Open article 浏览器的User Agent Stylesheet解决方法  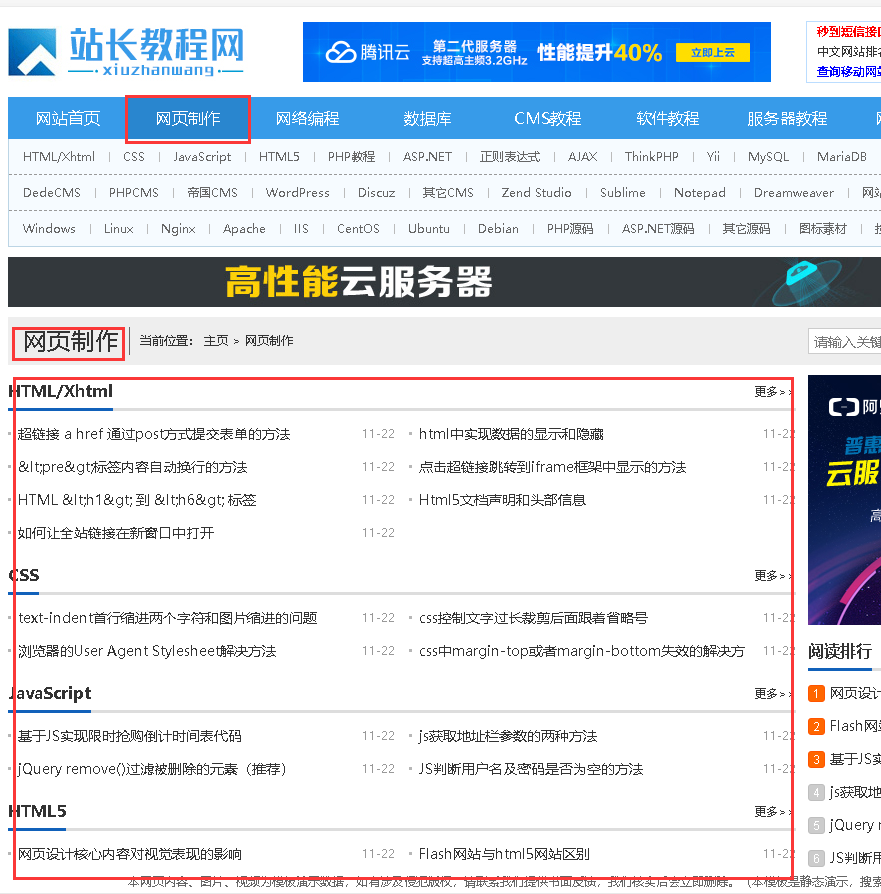[147, 652]
